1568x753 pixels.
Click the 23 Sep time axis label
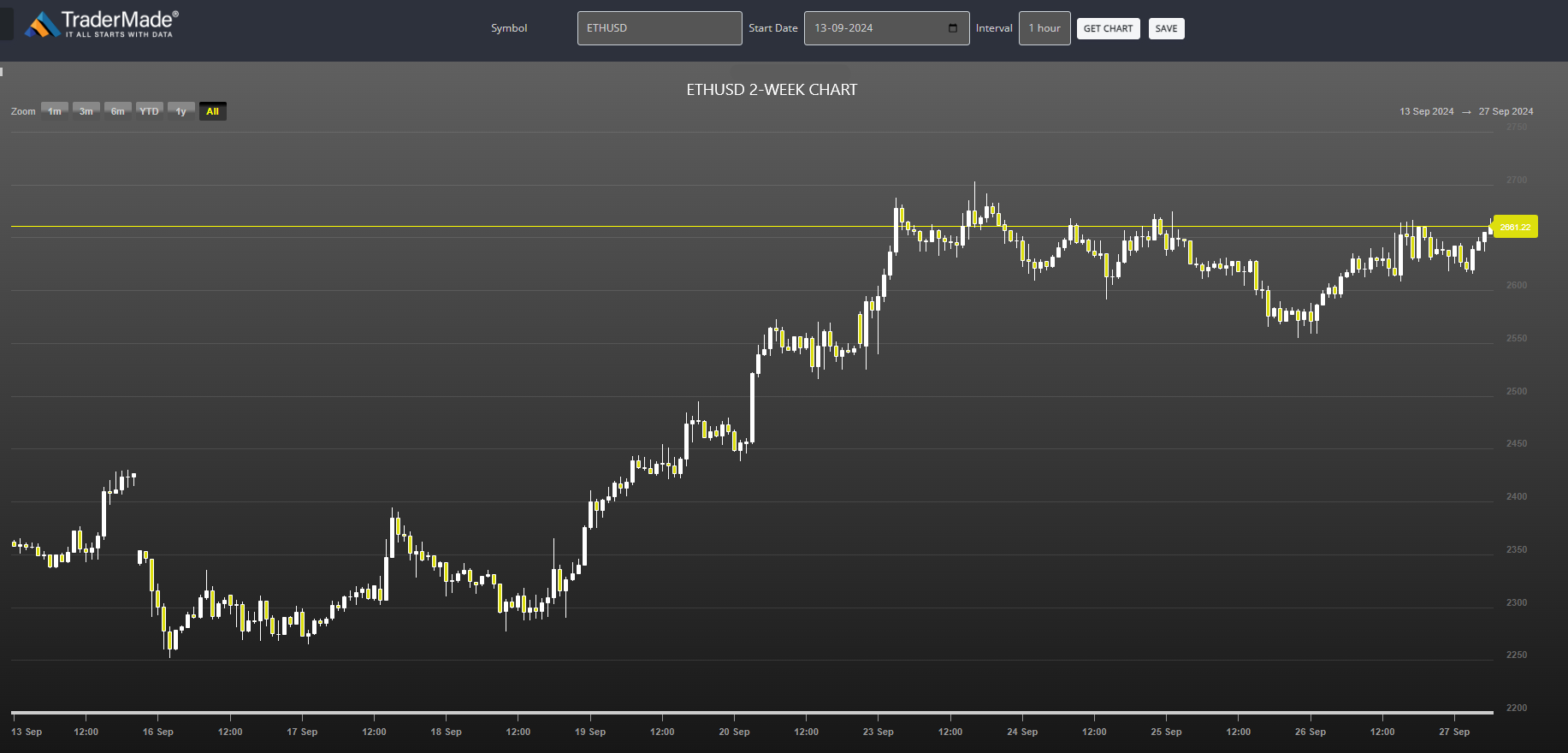click(x=879, y=732)
